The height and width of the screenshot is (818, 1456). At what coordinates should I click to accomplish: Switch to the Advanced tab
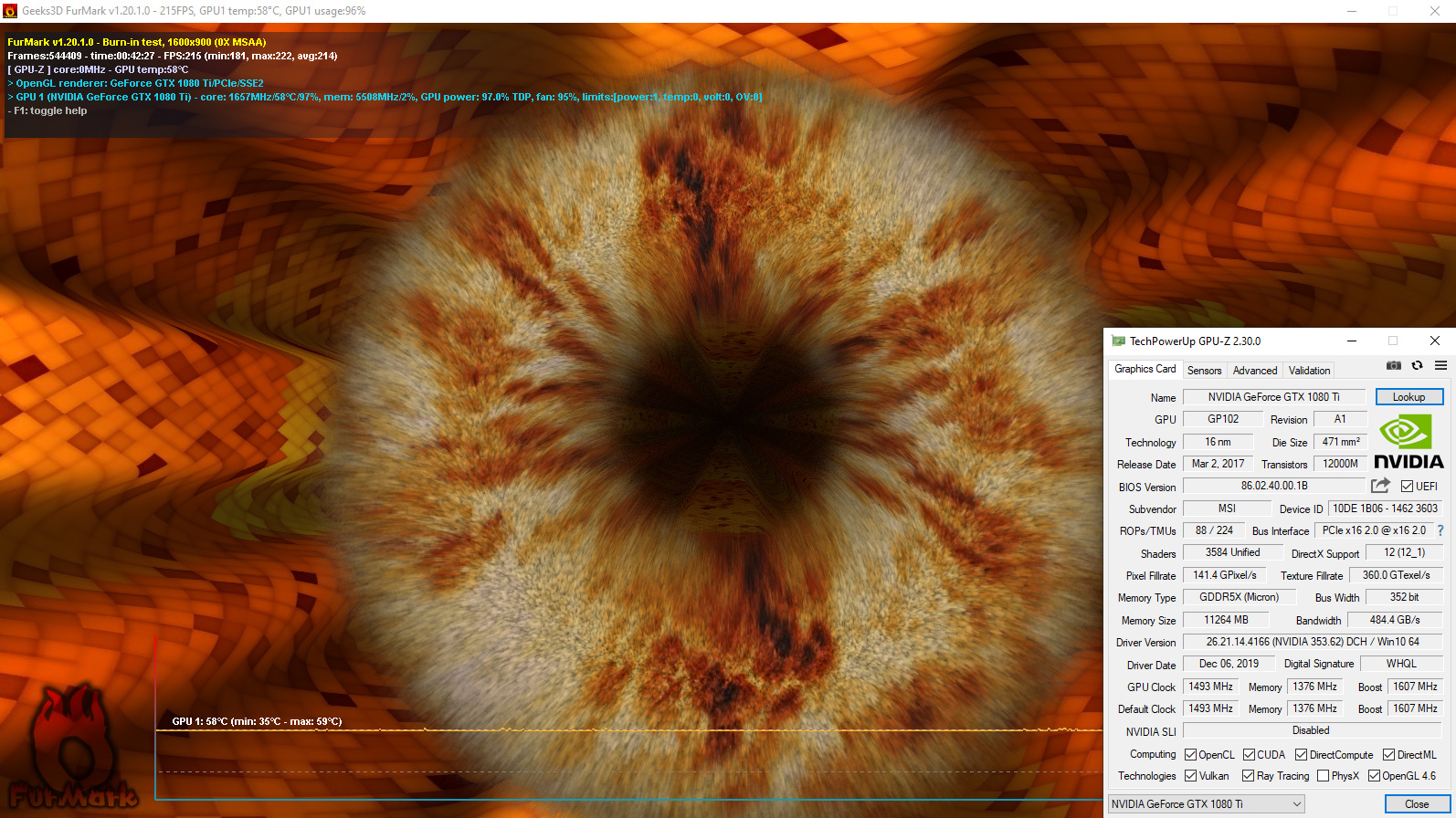[x=1255, y=371]
